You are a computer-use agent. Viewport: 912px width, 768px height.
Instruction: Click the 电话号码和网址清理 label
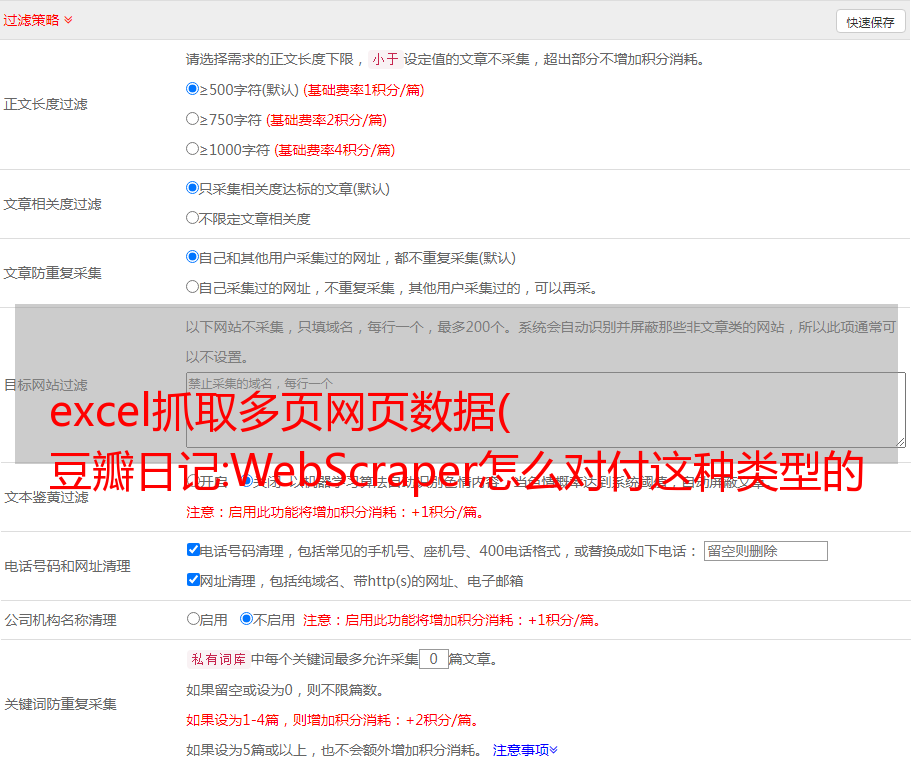point(67,566)
